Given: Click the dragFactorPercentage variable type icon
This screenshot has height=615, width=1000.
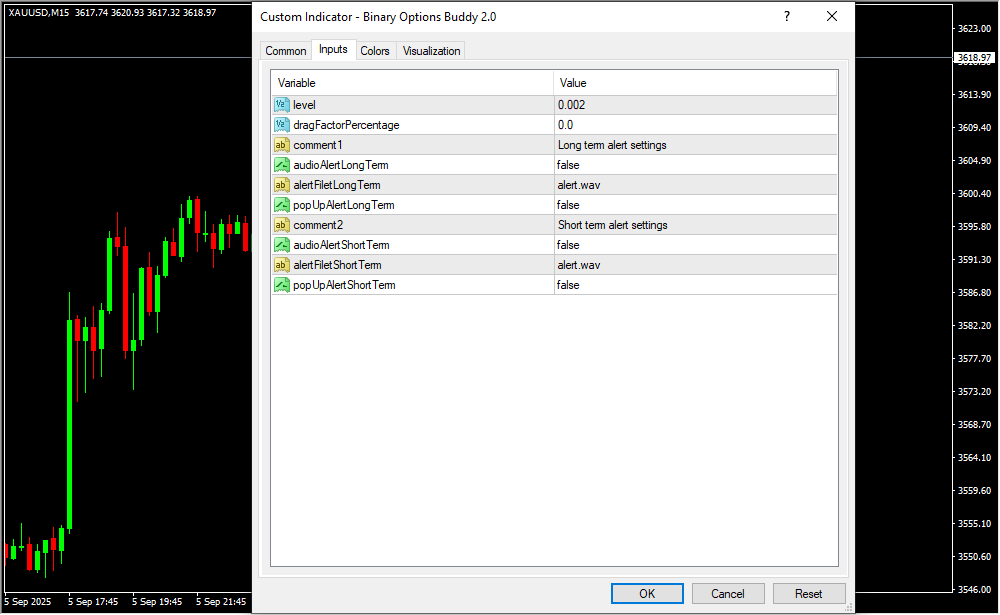Looking at the screenshot, I should 281,125.
